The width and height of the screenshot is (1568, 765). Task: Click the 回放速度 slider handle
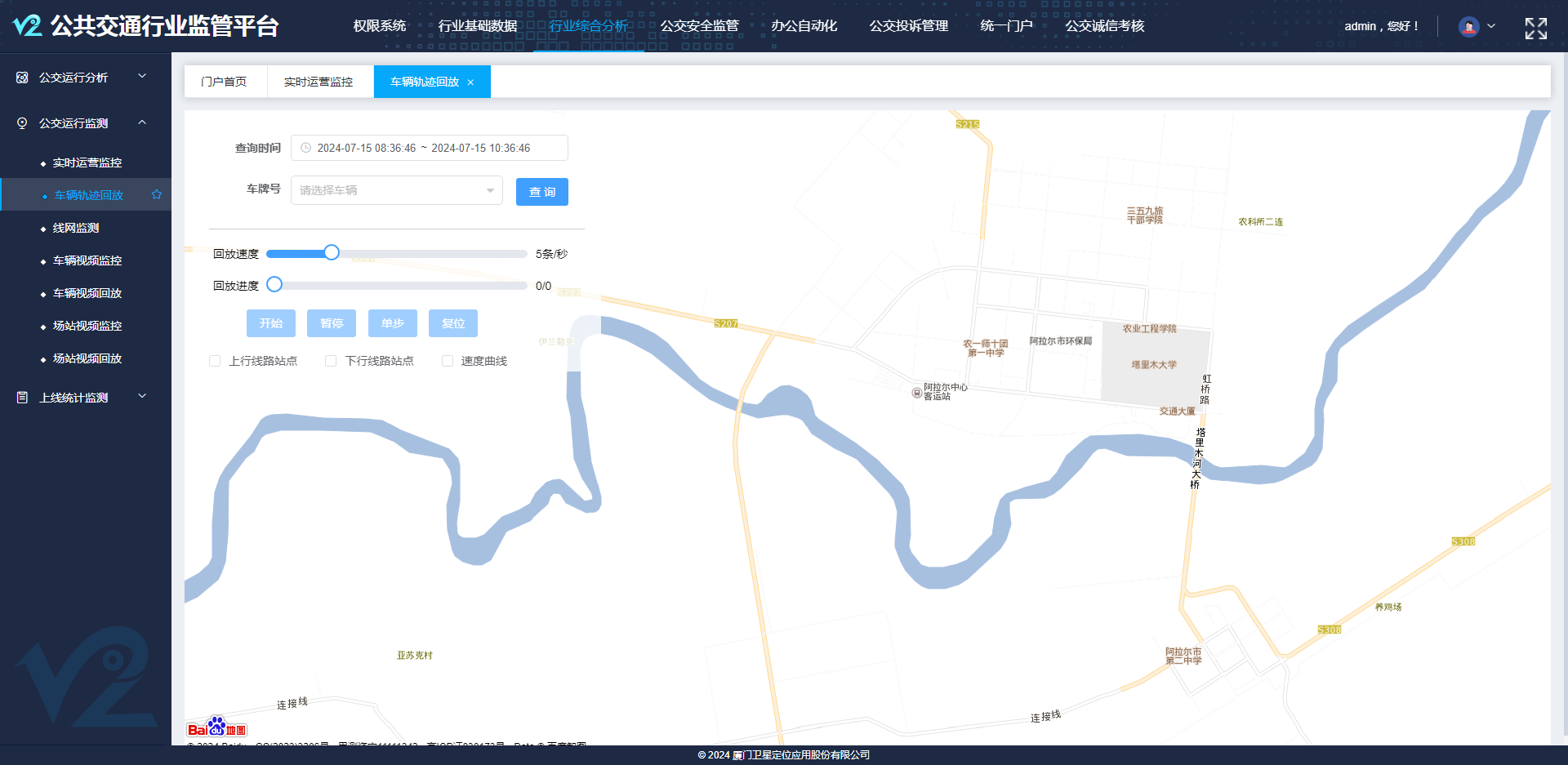332,253
